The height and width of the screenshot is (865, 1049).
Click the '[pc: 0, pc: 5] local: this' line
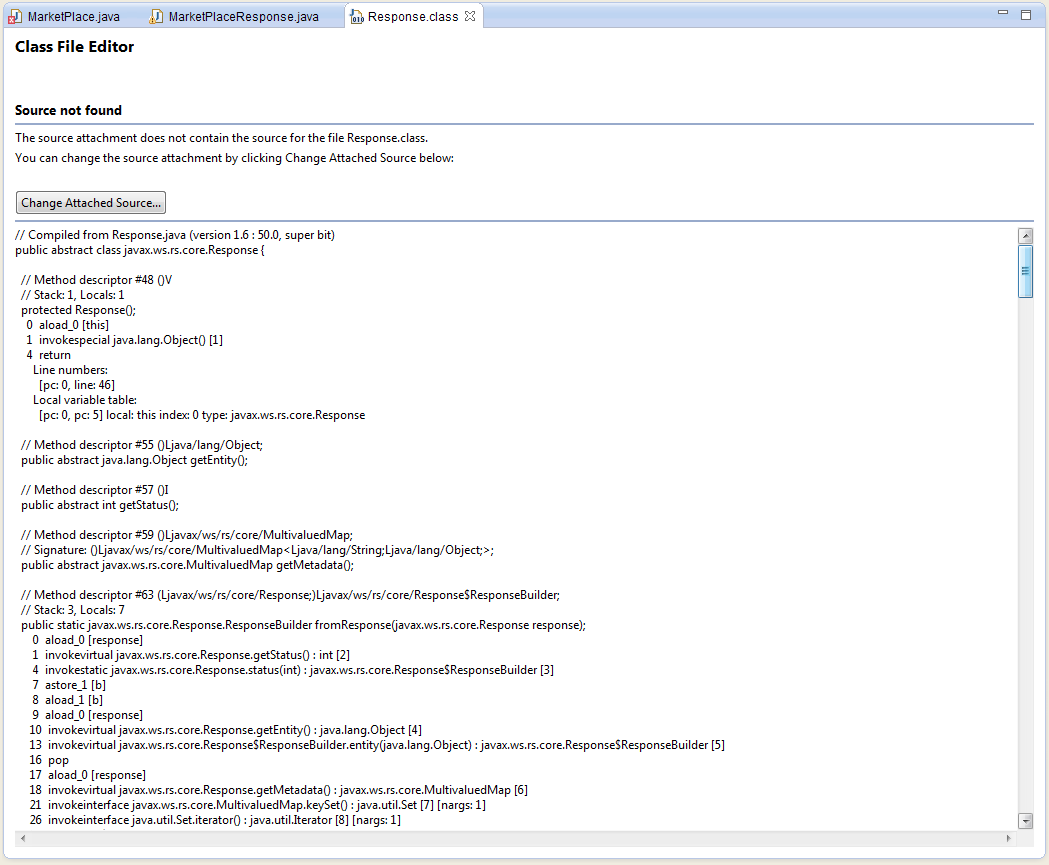tap(202, 415)
